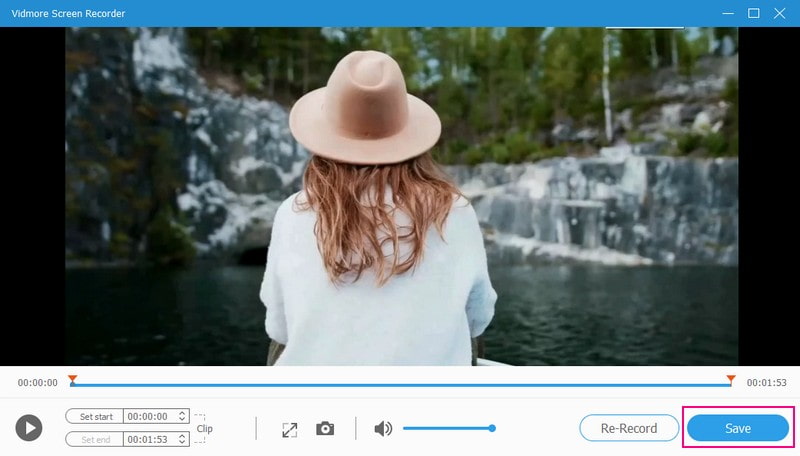Click the end trim marker on timeline
The image size is (800, 456).
tap(731, 380)
